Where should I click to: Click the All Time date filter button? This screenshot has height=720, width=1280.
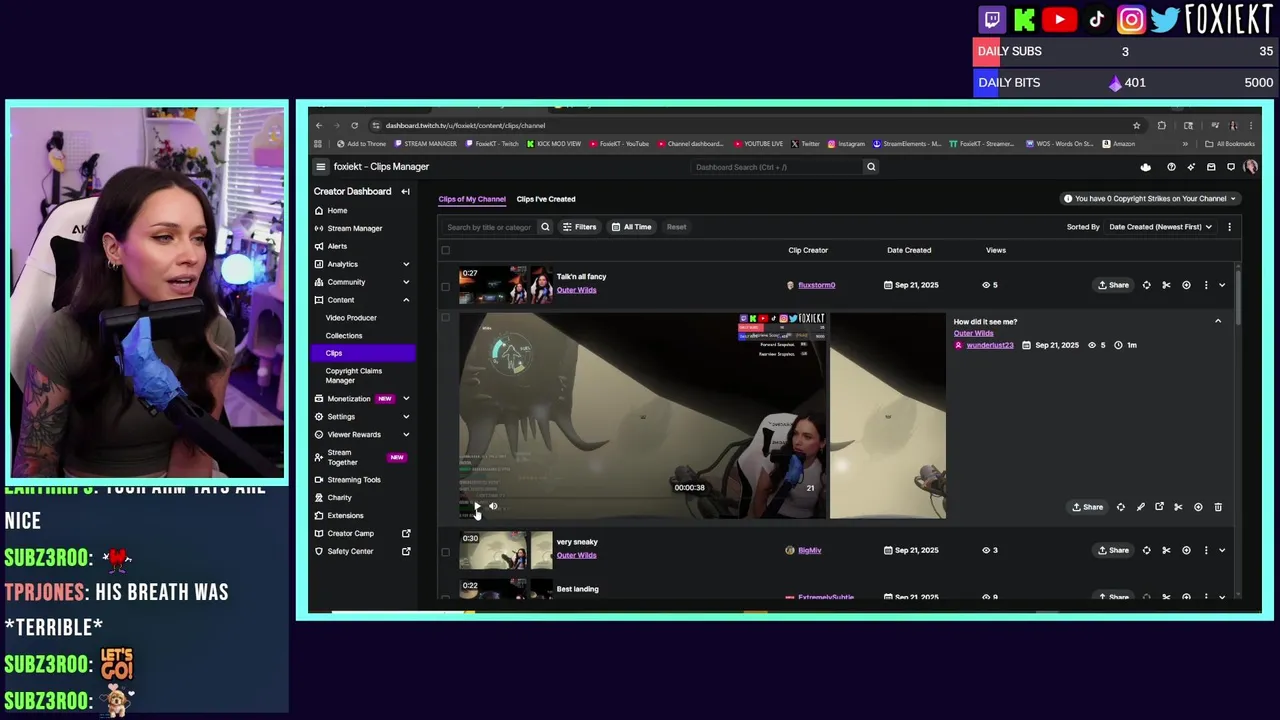click(631, 227)
